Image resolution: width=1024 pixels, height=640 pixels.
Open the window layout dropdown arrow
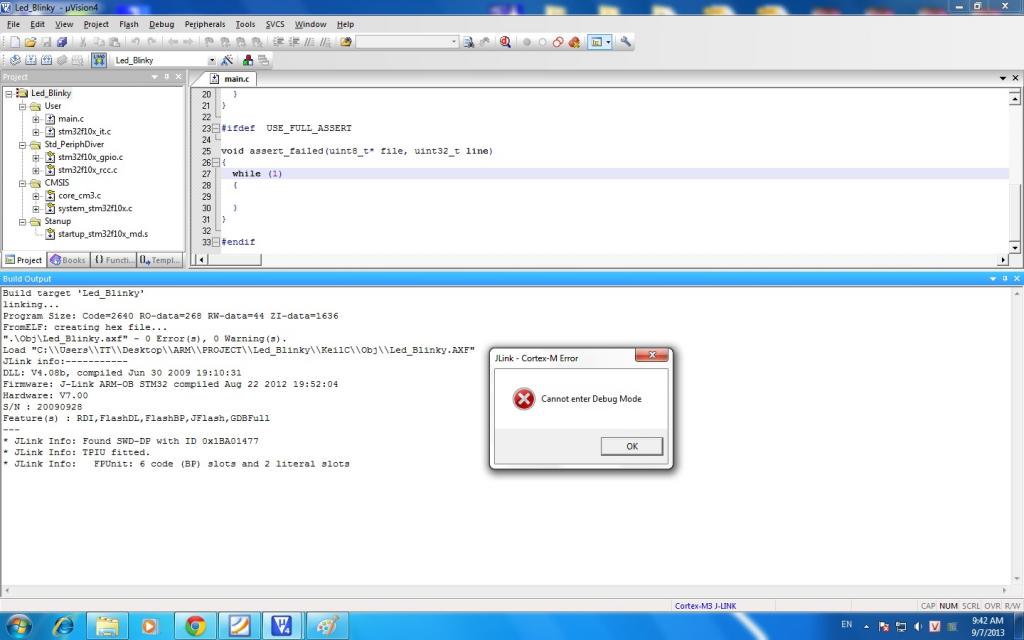pyautogui.click(x=608, y=42)
